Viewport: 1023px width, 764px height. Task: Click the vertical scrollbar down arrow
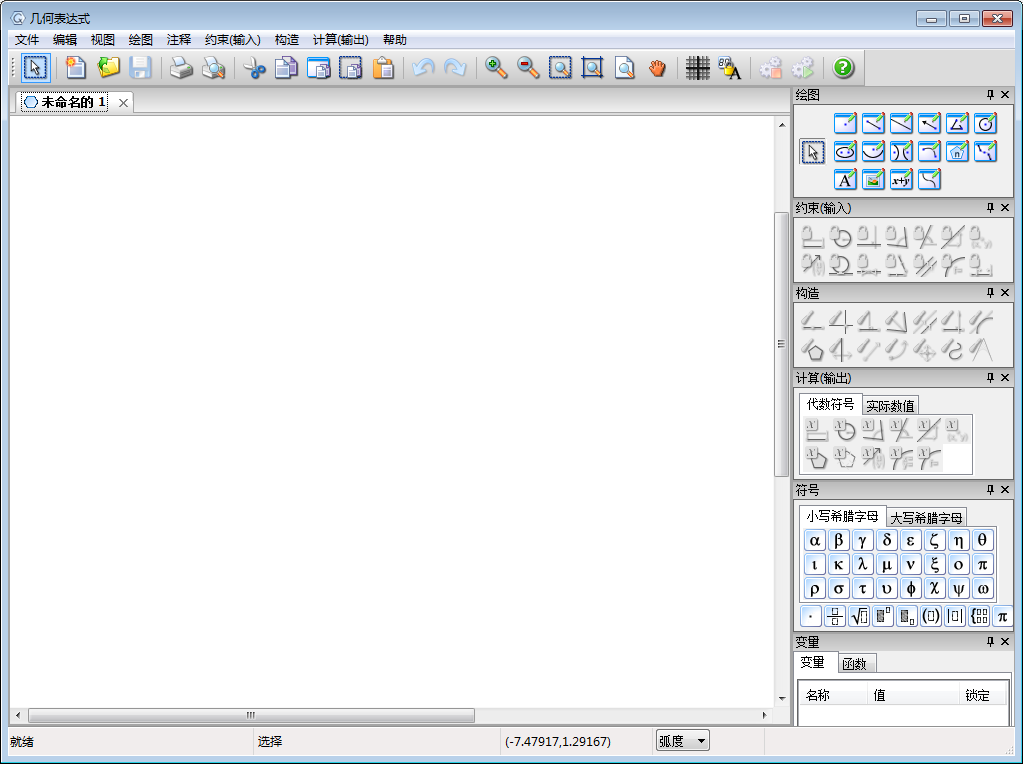(x=782, y=698)
